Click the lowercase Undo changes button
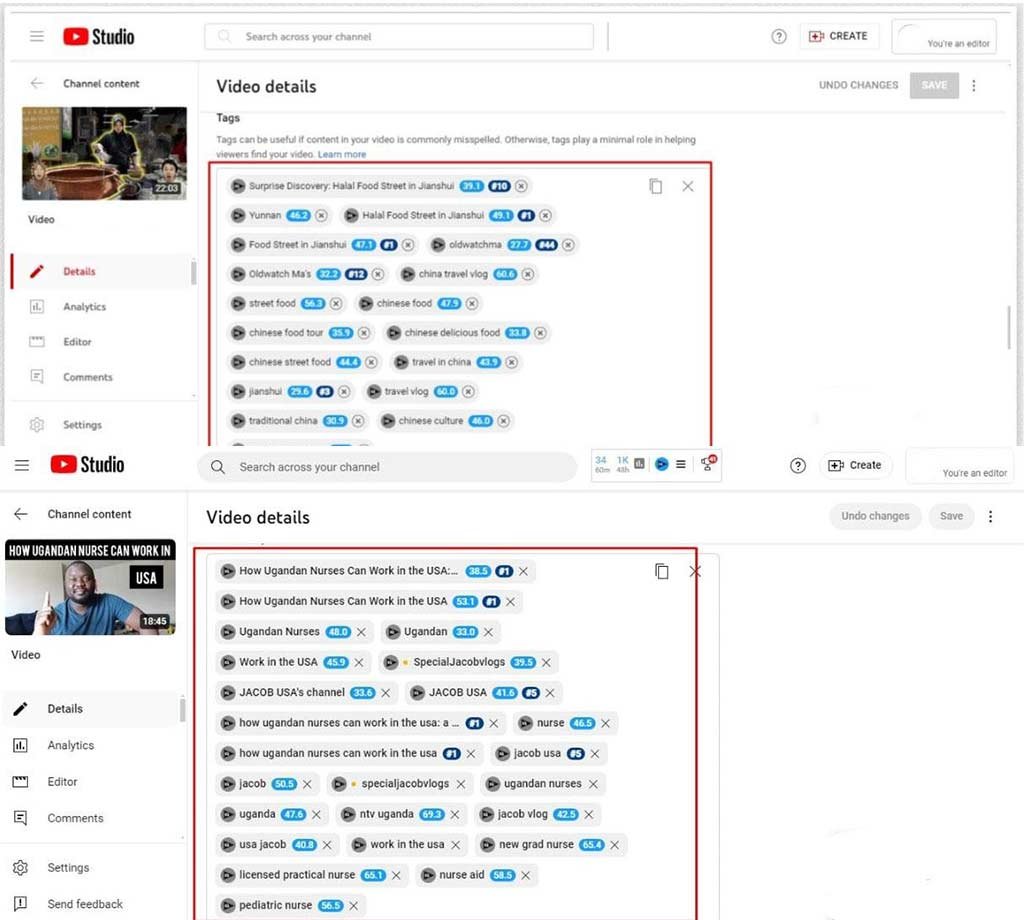The width and height of the screenshot is (1024, 920). coord(875,516)
